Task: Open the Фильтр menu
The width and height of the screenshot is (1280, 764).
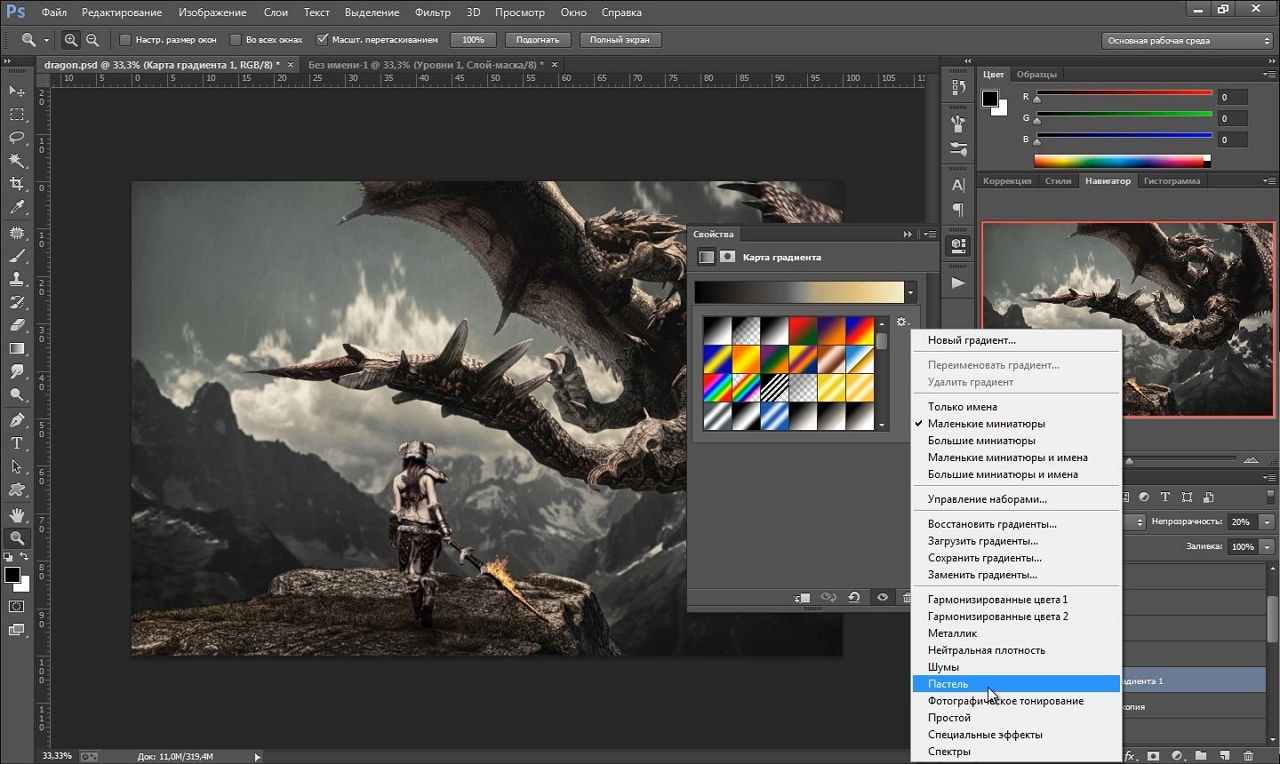Action: 431,13
